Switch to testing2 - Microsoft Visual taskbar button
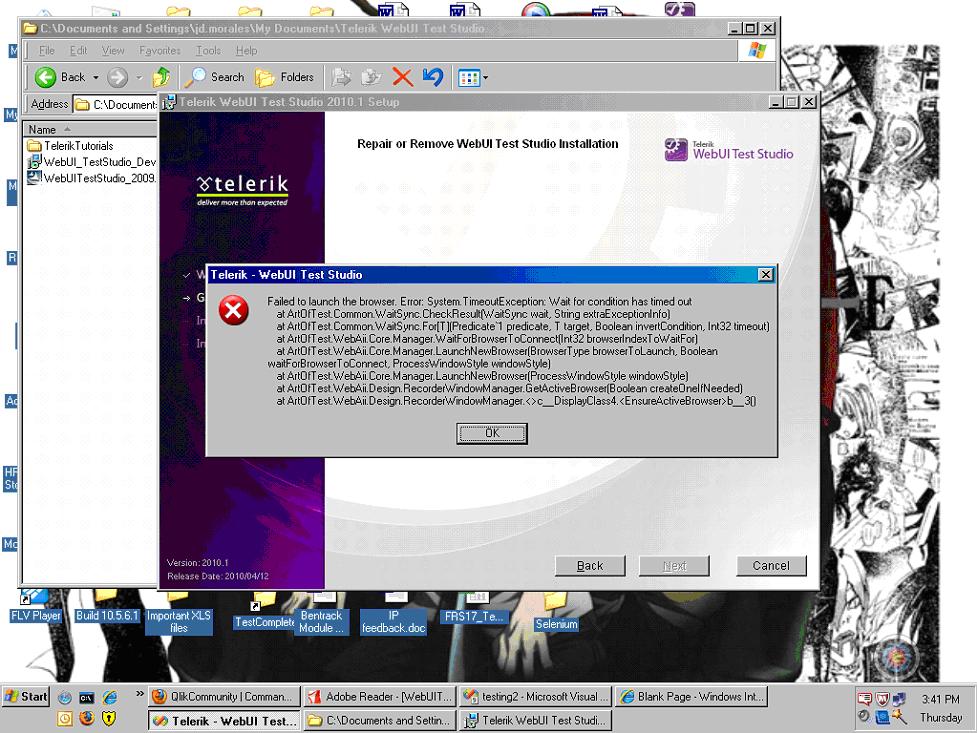Viewport: 977px width, 733px height. click(536, 697)
